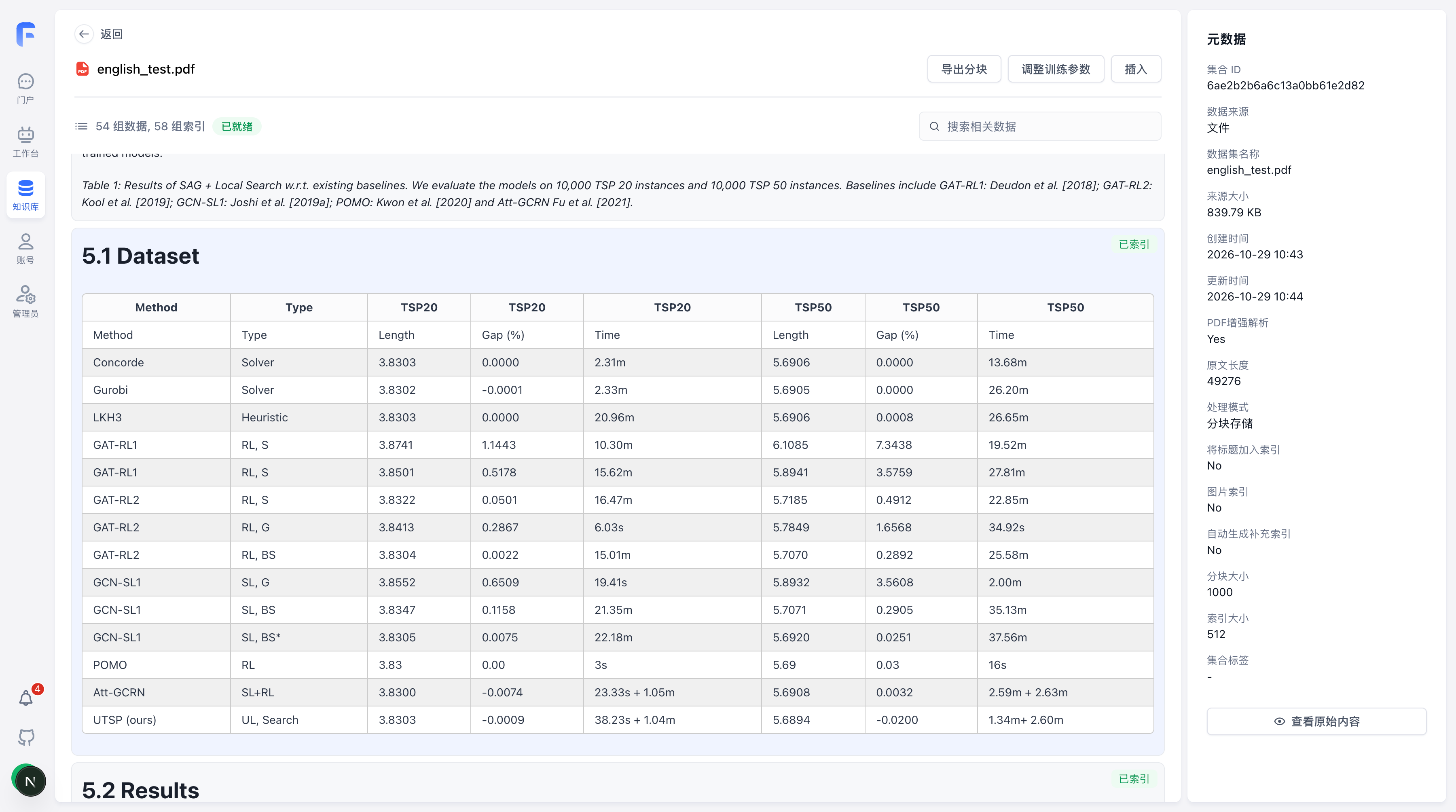Click the search magnifier icon
Screen dimensions: 1456x812
coord(934,126)
